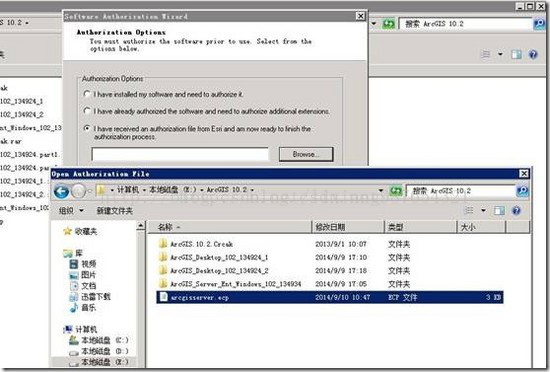The height and width of the screenshot is (372, 550).
Task: Click folder icon of ArcGIS.10.2.Creak
Action: click(x=163, y=244)
